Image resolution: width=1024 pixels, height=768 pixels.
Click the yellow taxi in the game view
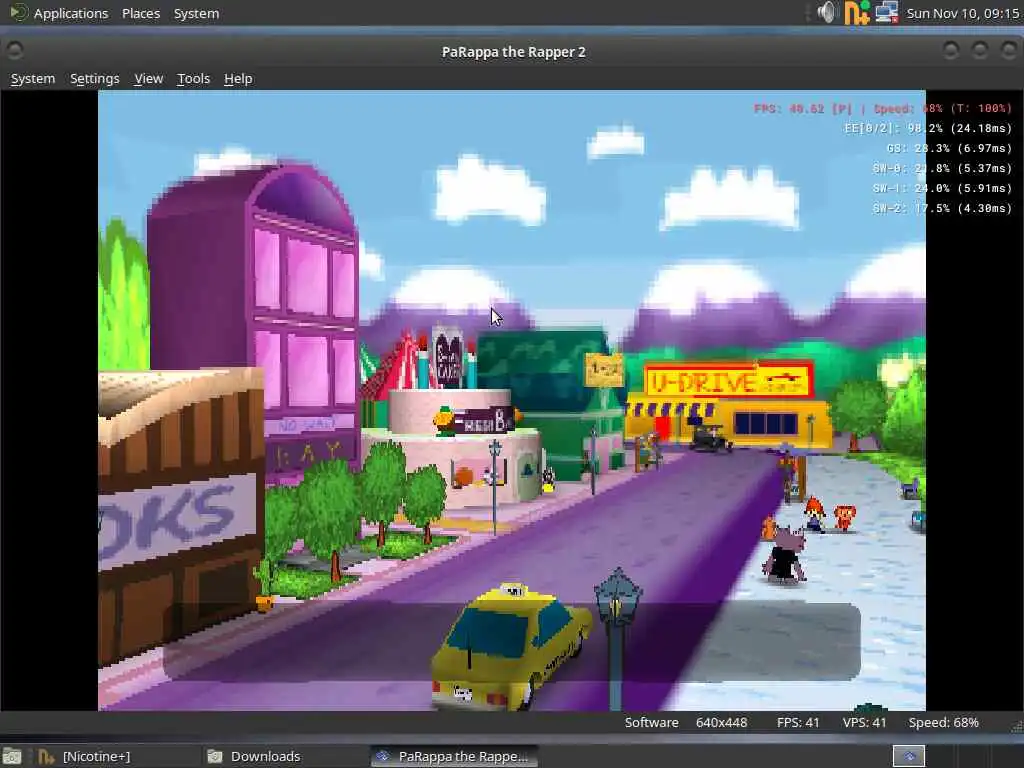[511, 647]
